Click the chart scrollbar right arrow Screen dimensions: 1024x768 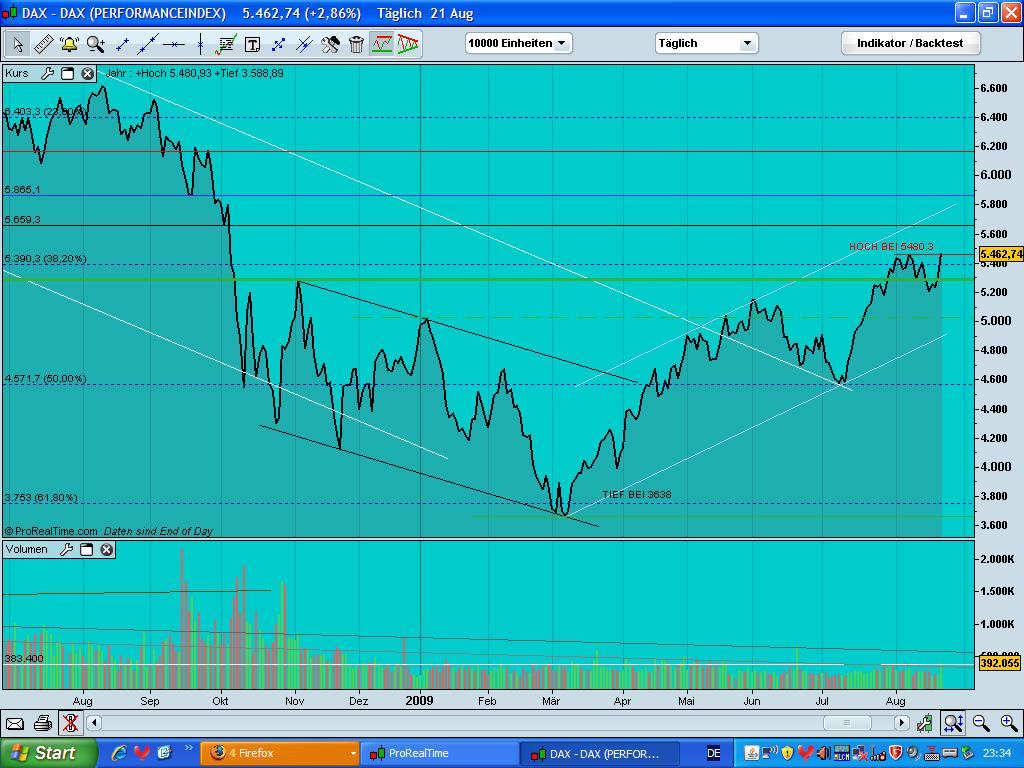(x=902, y=723)
